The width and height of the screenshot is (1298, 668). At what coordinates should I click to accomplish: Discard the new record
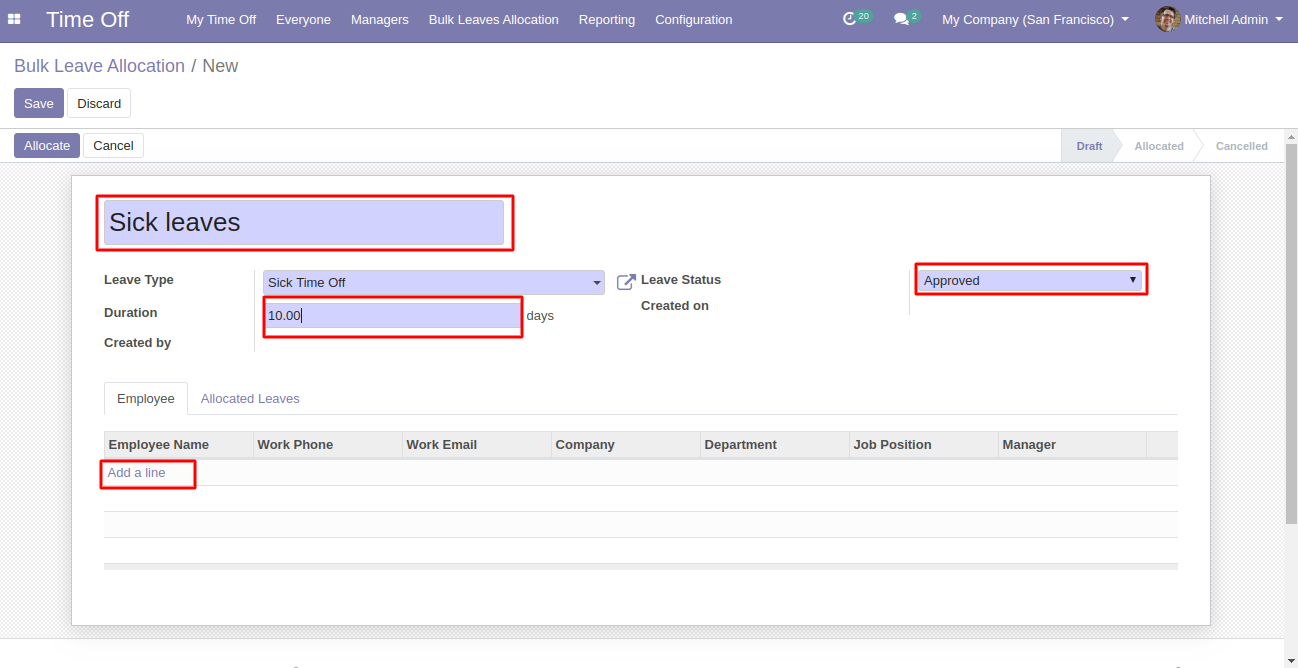[99, 103]
